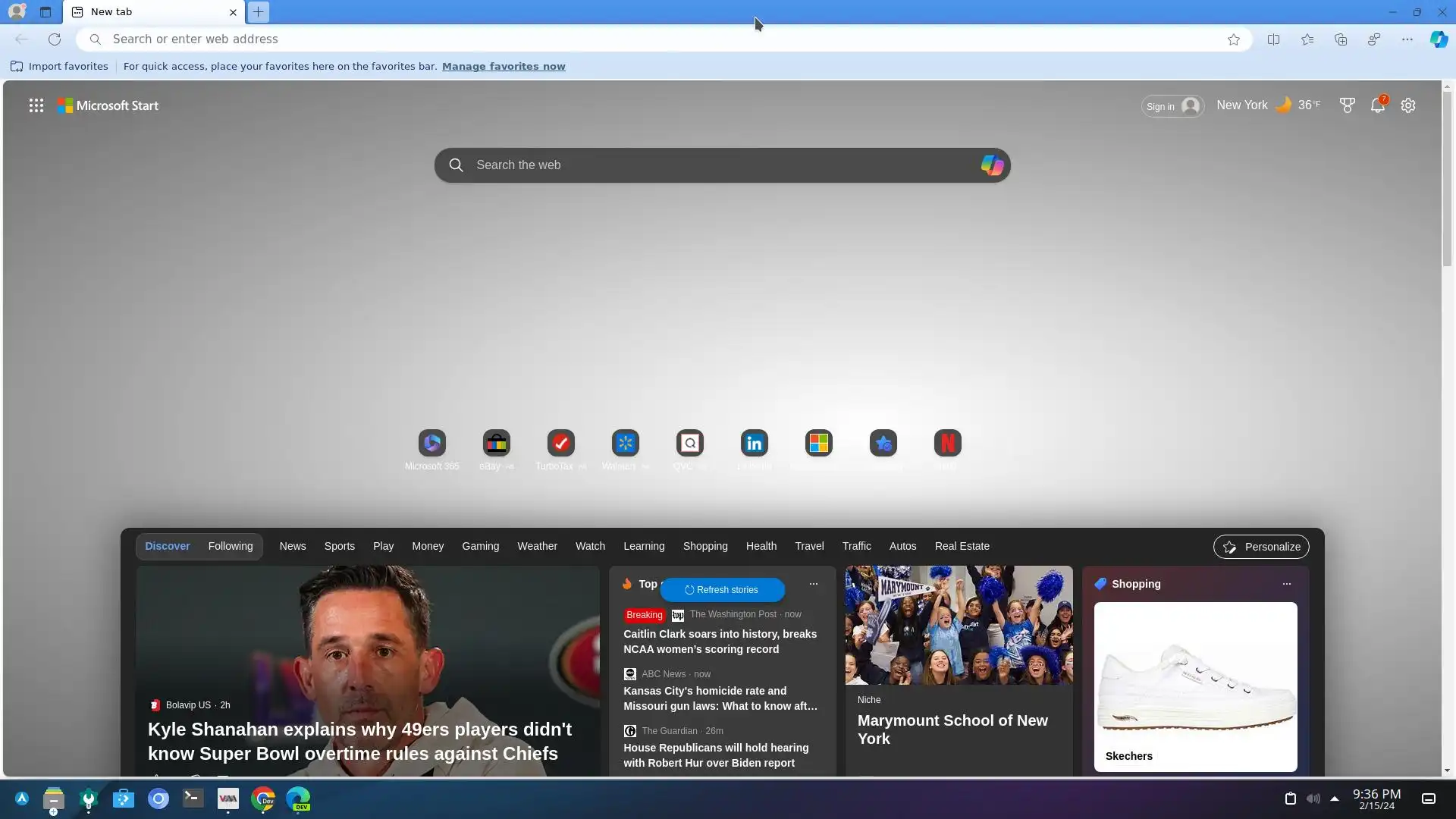The height and width of the screenshot is (819, 1456).
Task: Expand Top stories card options menu
Action: pyautogui.click(x=813, y=584)
